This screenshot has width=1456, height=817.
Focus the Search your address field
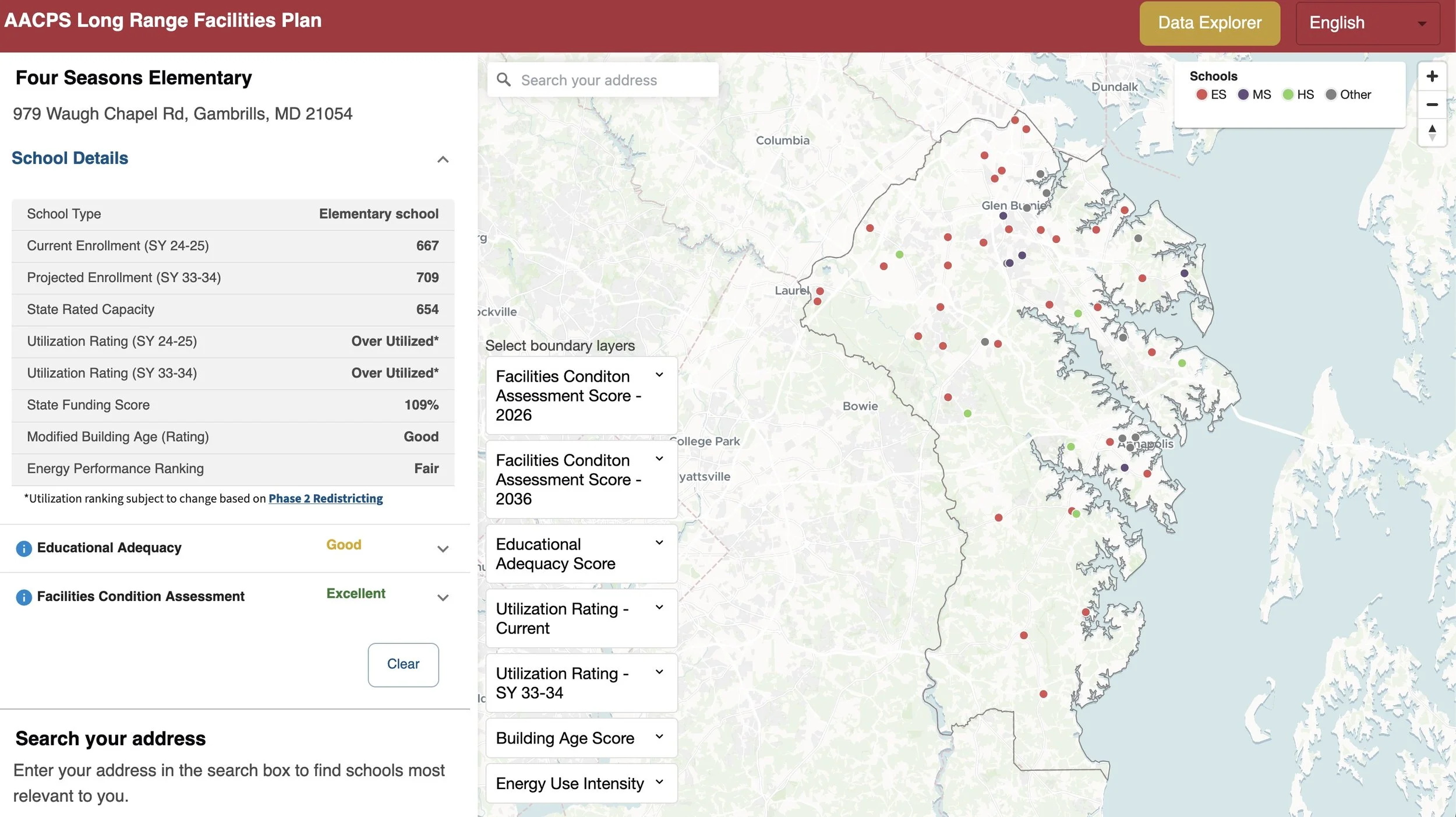(603, 80)
